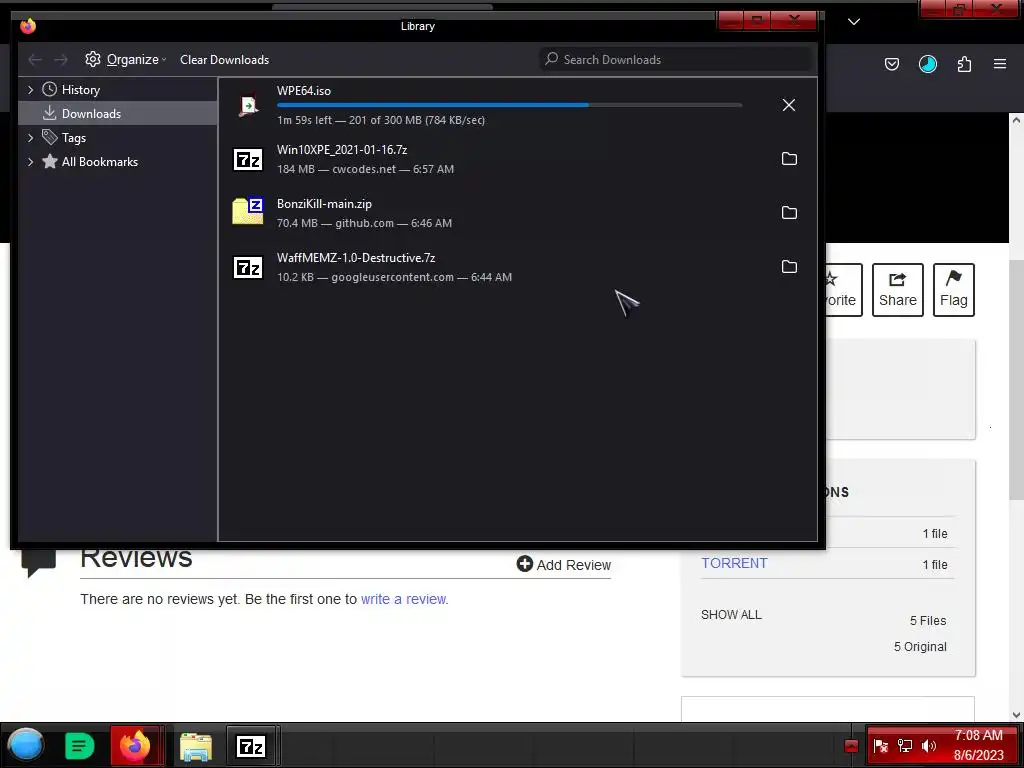Click the WPE64.iso download progress bar

[x=509, y=105]
